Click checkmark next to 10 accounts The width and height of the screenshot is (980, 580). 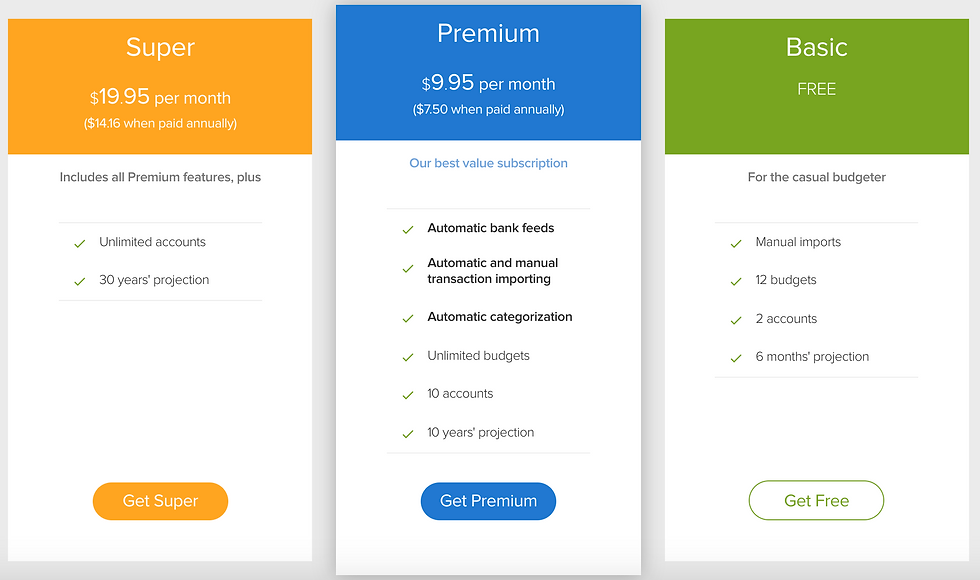point(408,395)
